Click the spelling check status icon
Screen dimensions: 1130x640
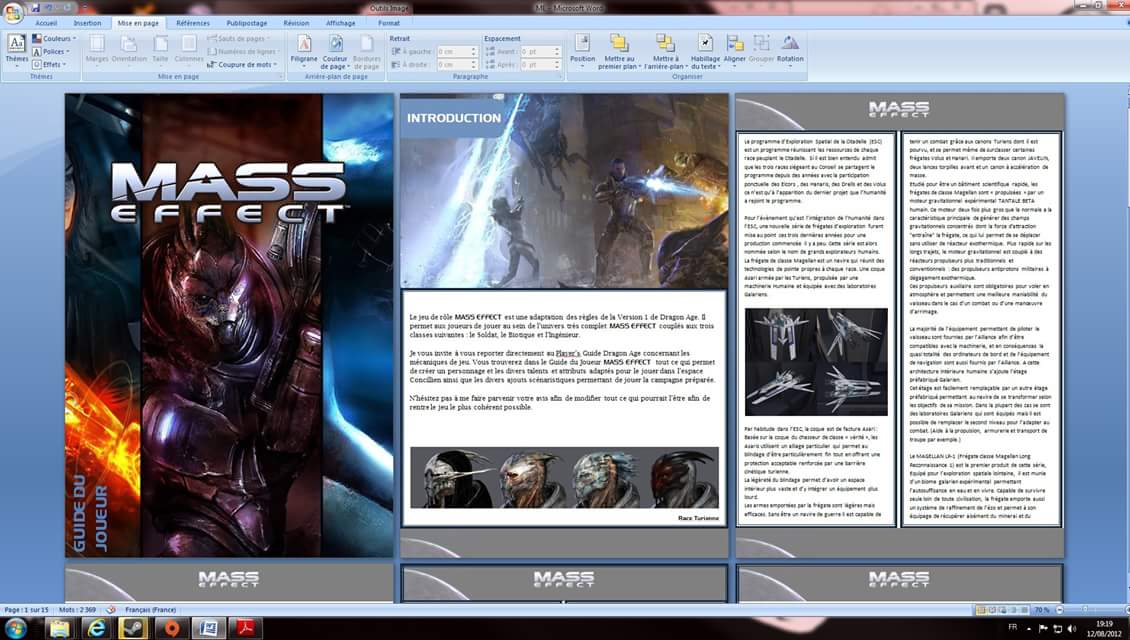[x=111, y=610]
